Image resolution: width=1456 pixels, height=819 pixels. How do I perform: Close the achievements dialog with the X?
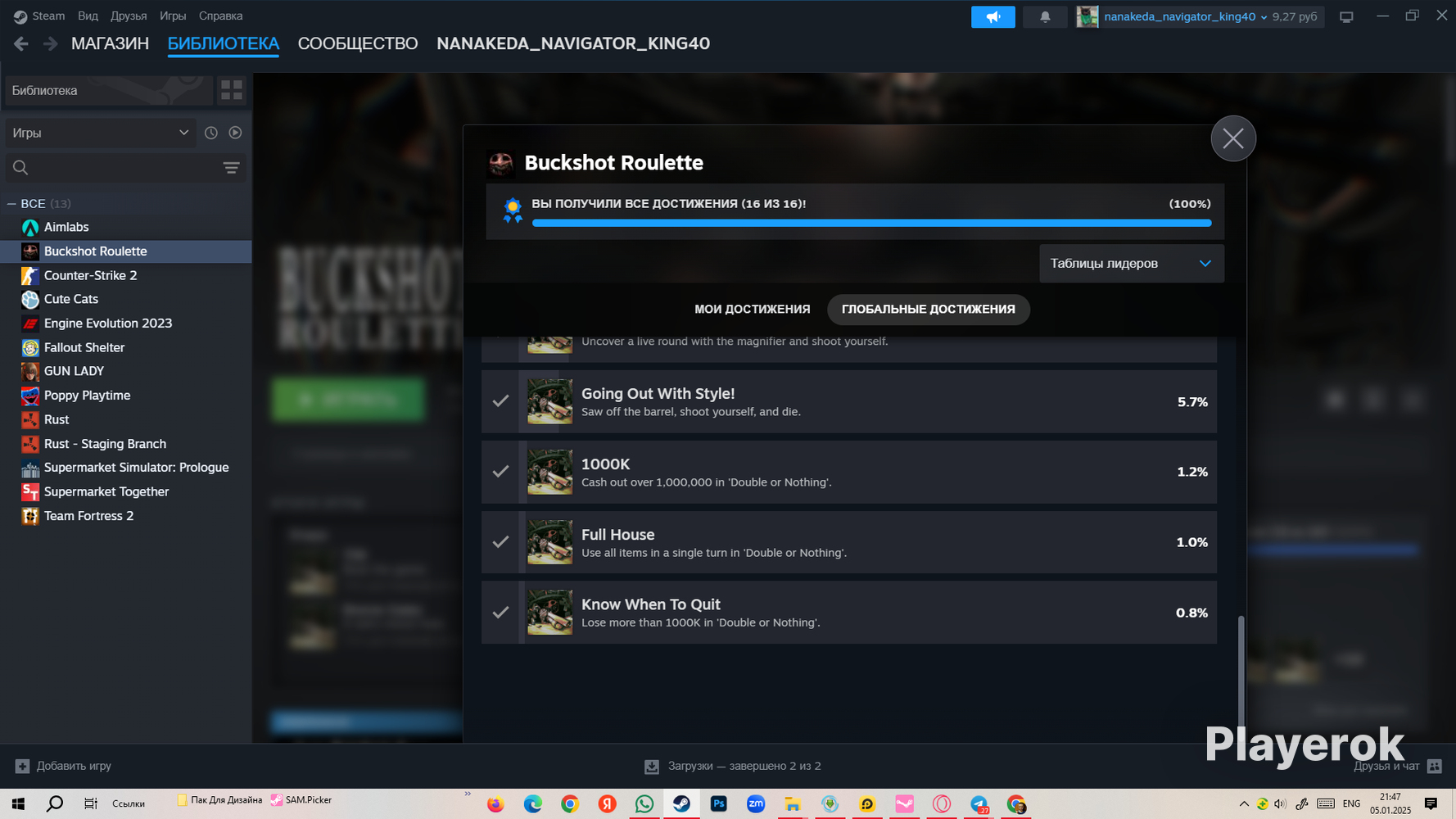(x=1233, y=138)
